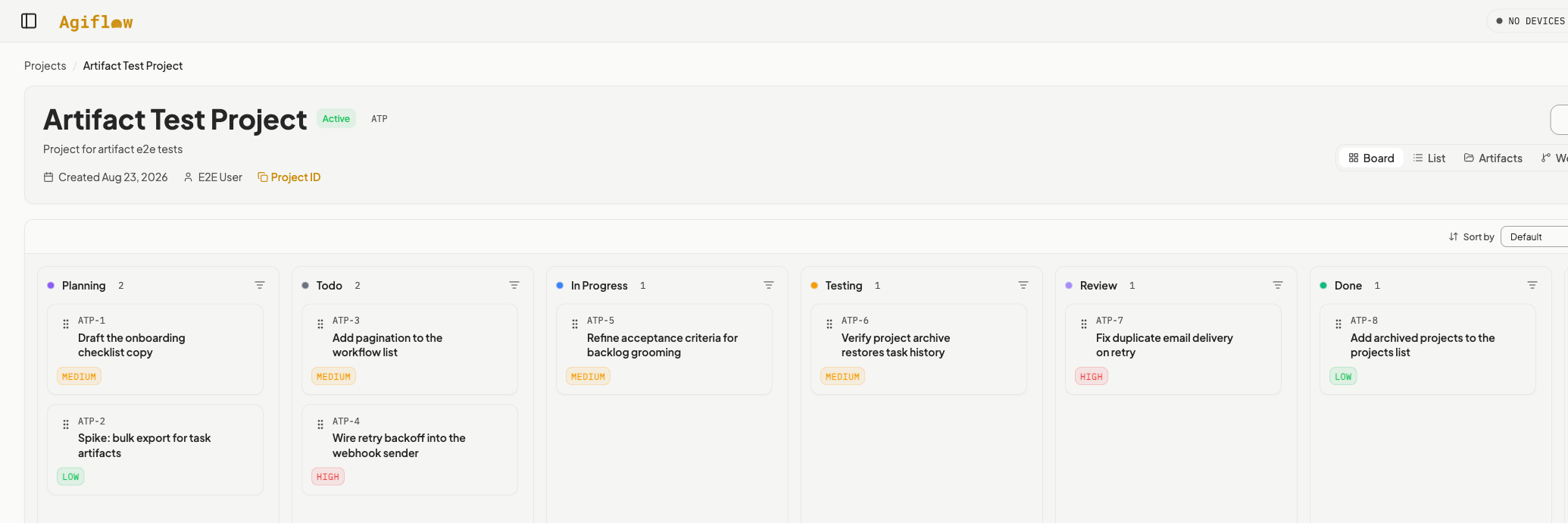Click the LOW priority tag on ATP-2
1568x523 pixels.
[70, 477]
